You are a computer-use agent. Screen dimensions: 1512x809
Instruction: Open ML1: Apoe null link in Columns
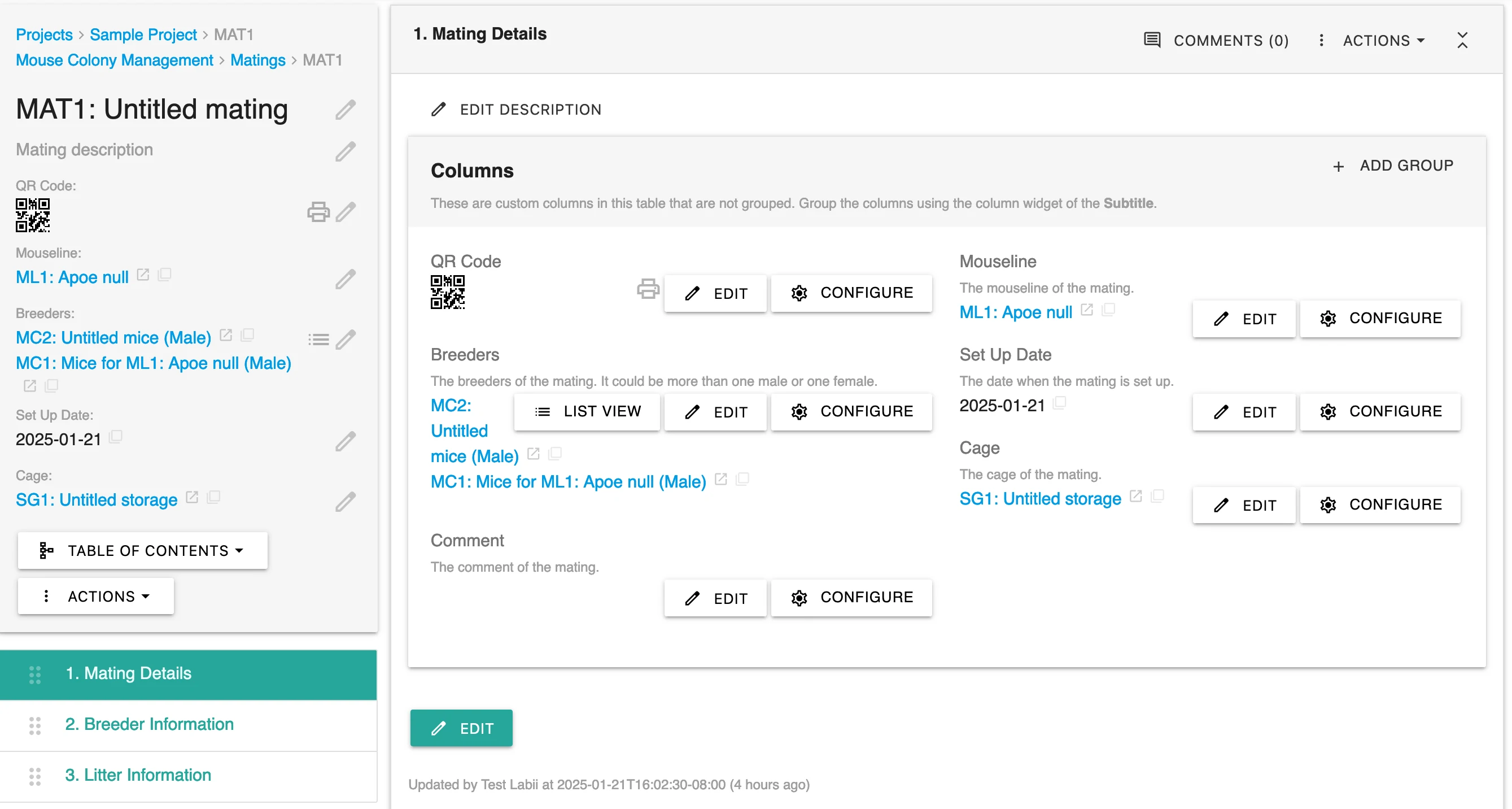tap(1016, 312)
